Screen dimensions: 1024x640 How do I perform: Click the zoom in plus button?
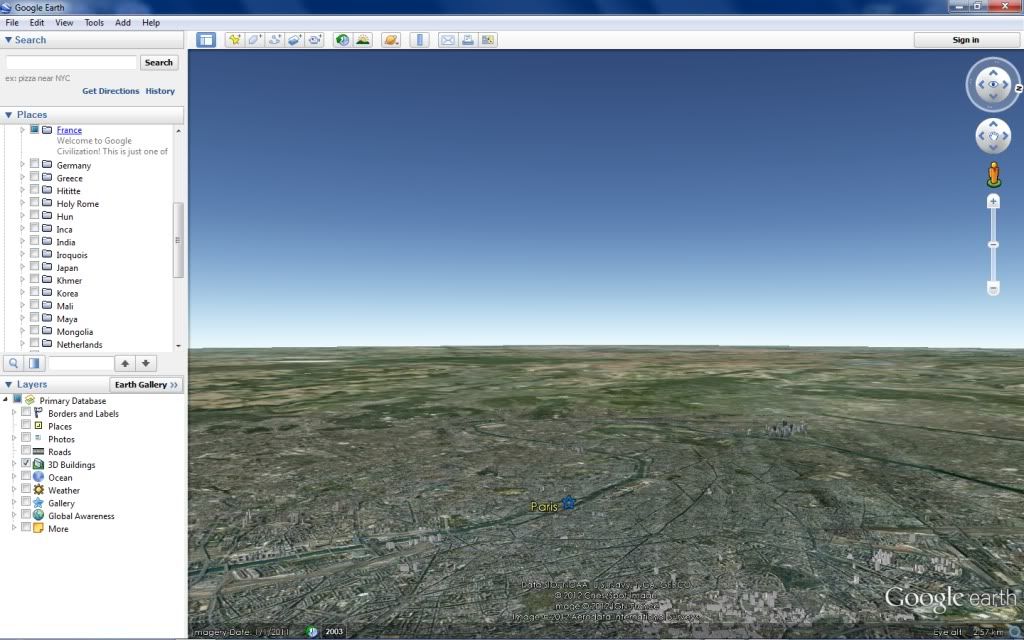click(x=993, y=201)
